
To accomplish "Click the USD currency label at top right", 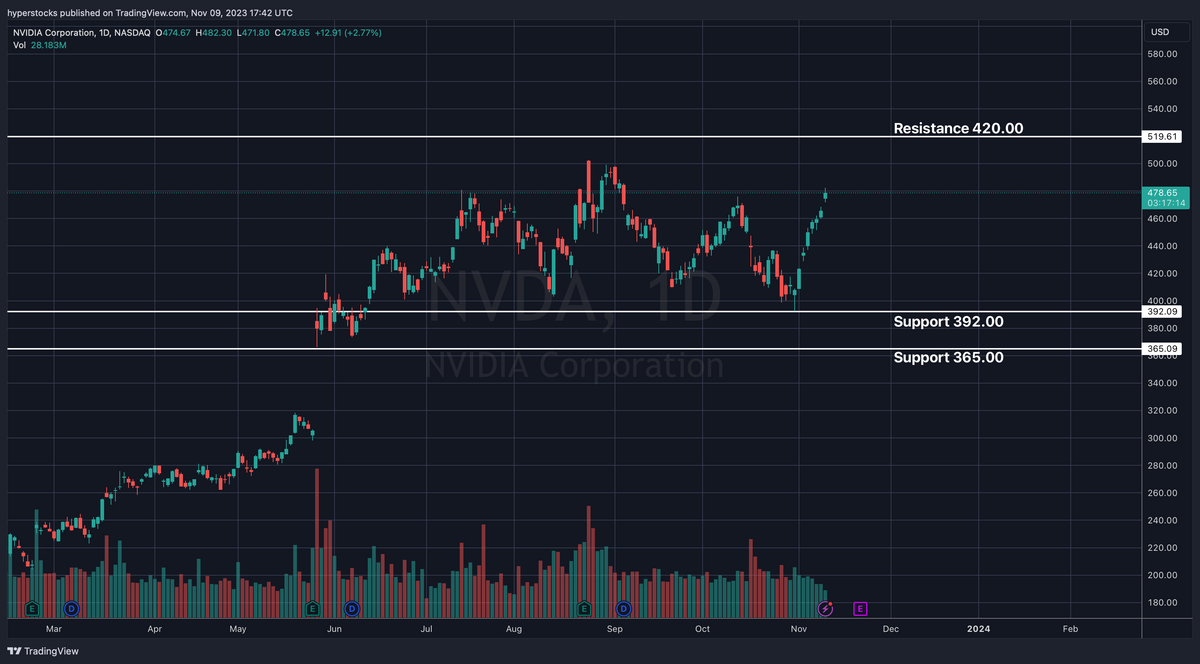I will [x=1161, y=31].
